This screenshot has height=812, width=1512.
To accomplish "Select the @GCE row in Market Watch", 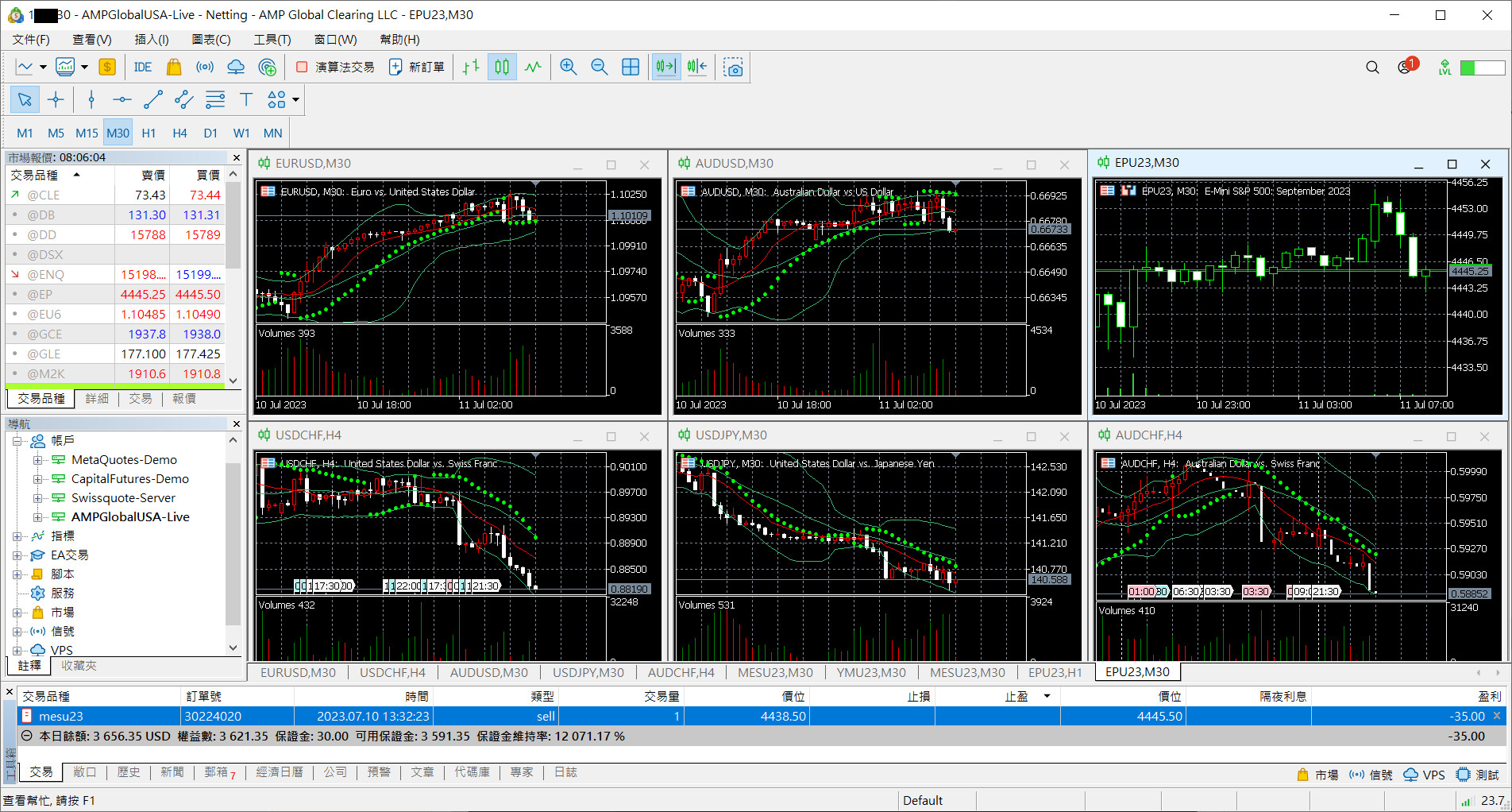I will (x=115, y=334).
